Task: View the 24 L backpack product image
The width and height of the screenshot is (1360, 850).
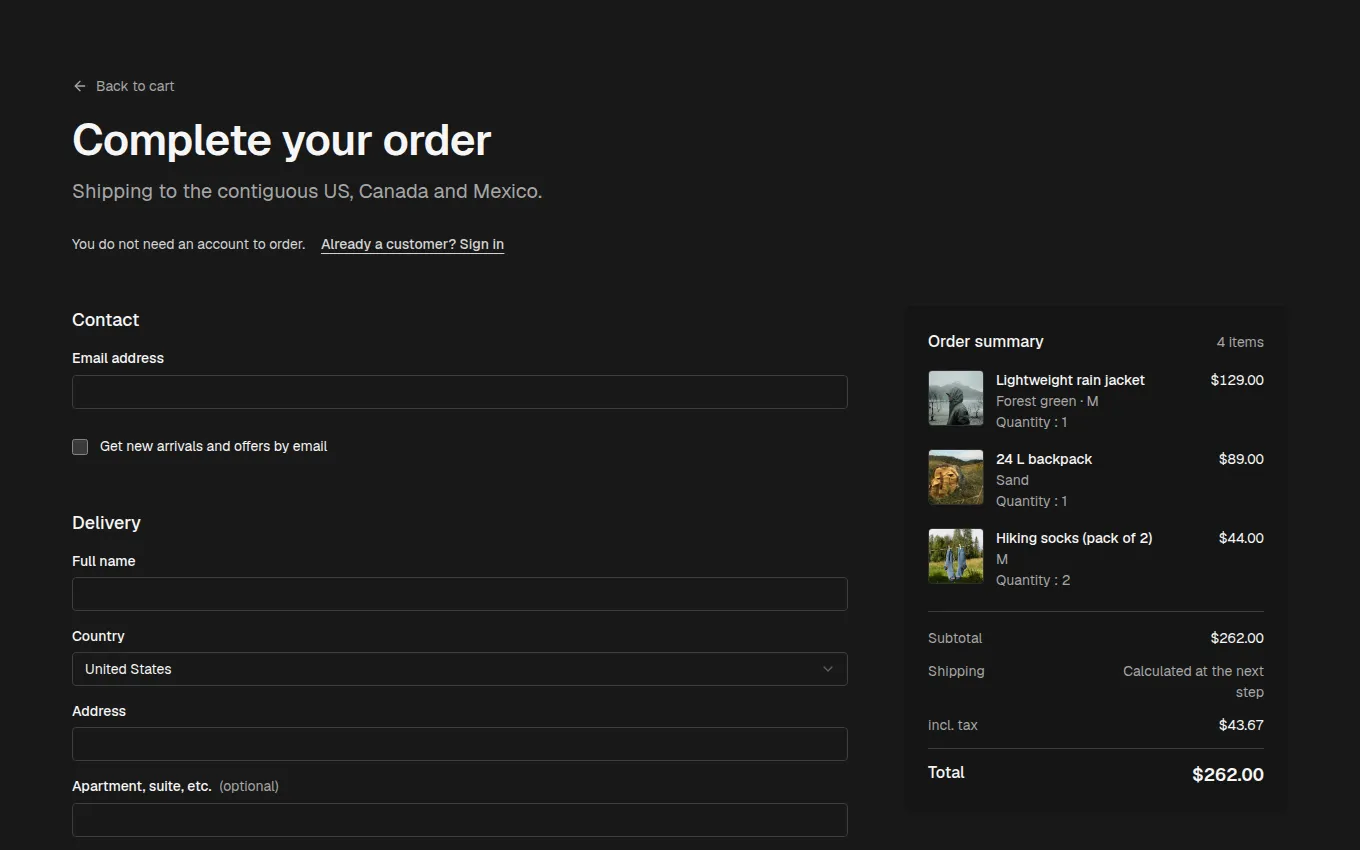Action: coord(956,477)
